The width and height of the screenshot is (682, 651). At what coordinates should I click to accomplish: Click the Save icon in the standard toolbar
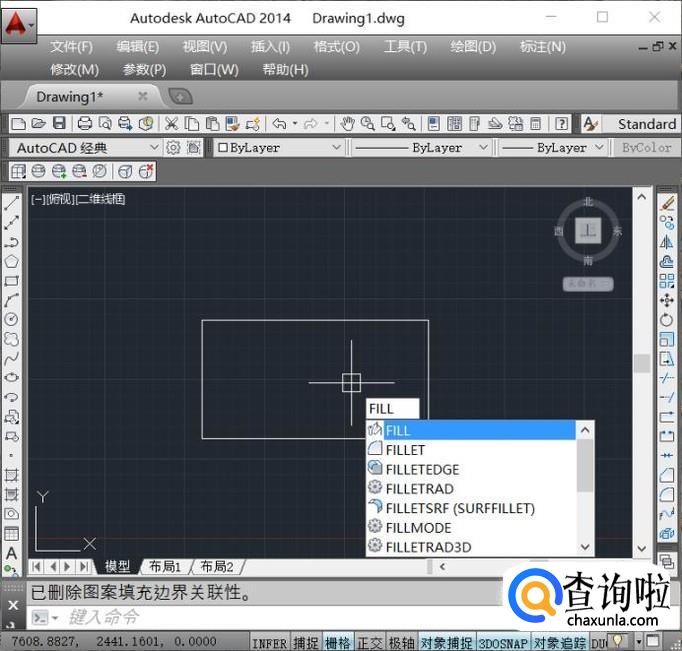59,124
